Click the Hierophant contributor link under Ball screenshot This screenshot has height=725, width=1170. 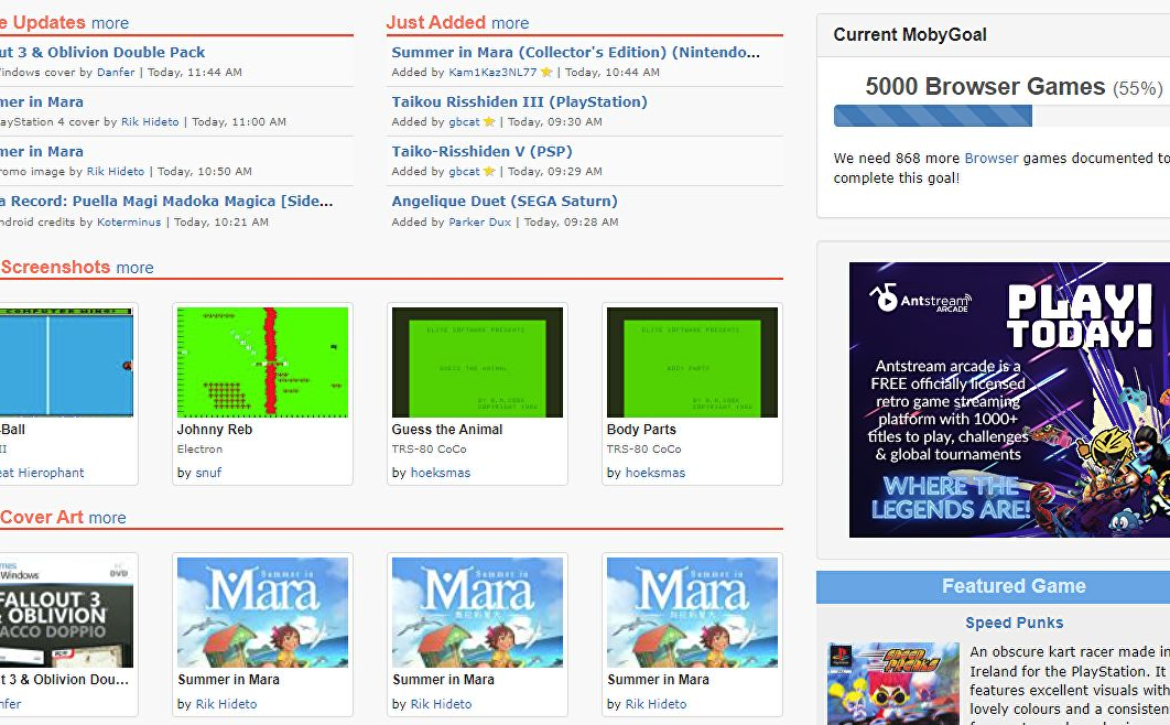42,473
